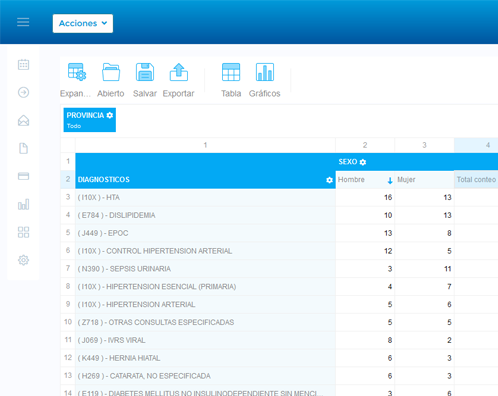
Task: Click the Abierto folder tool
Action: (x=111, y=80)
